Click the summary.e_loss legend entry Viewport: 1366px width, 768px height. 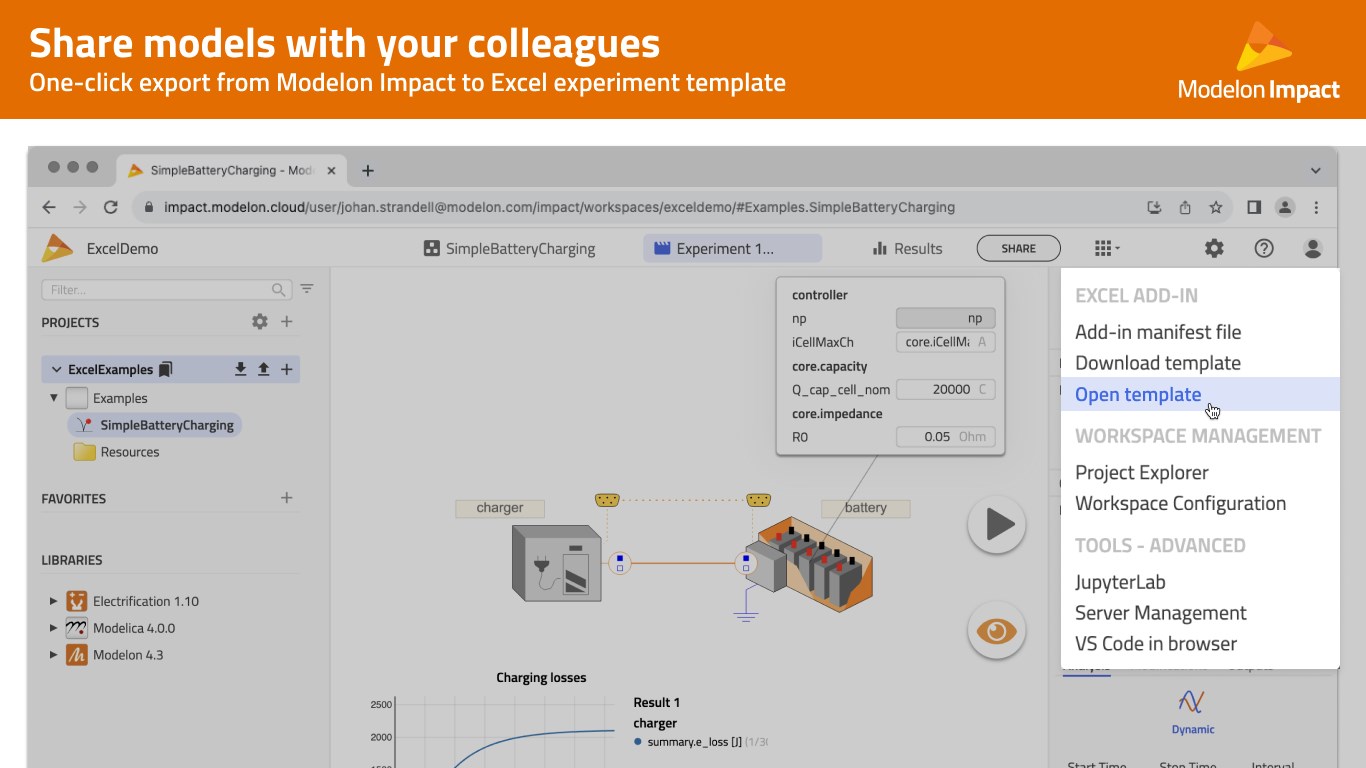pyautogui.click(x=700, y=742)
